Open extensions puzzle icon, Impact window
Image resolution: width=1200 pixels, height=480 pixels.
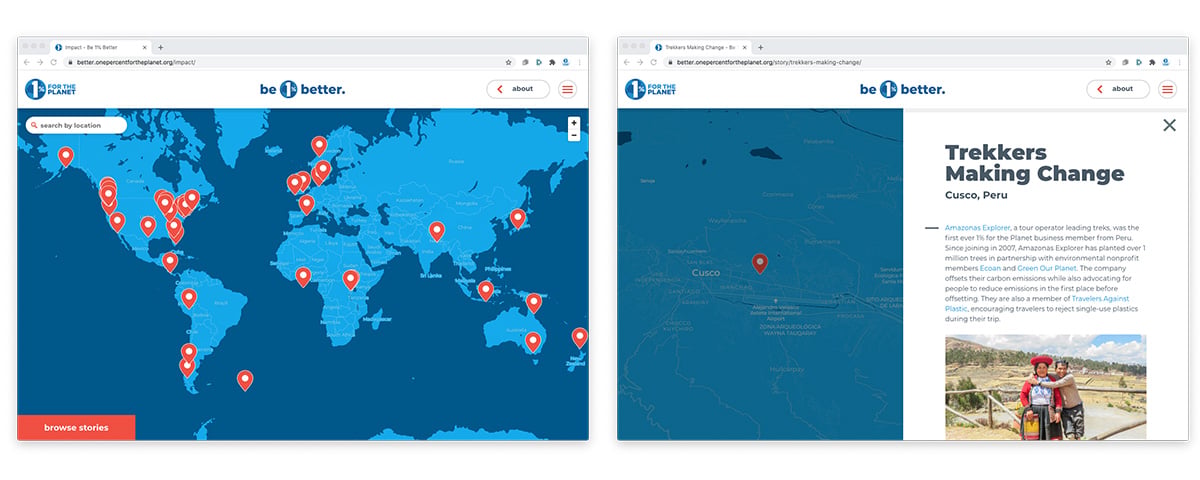[552, 62]
